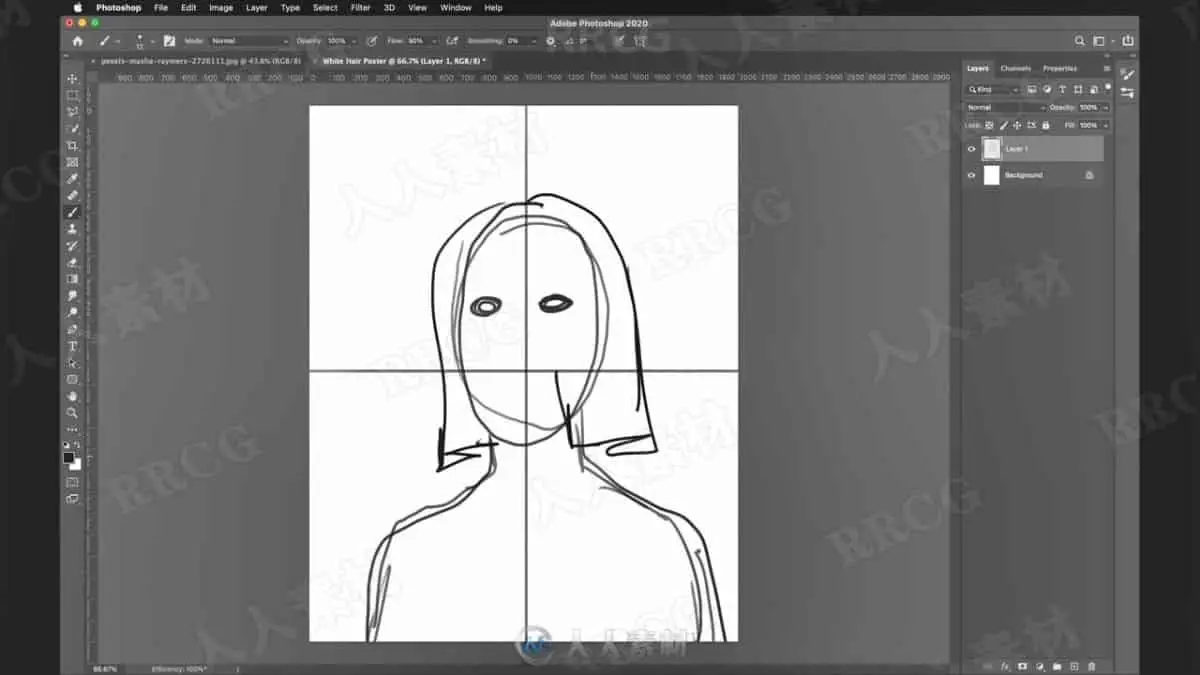The image size is (1200, 675).
Task: Click the zoom percentage field at bottom
Action: [103, 669]
